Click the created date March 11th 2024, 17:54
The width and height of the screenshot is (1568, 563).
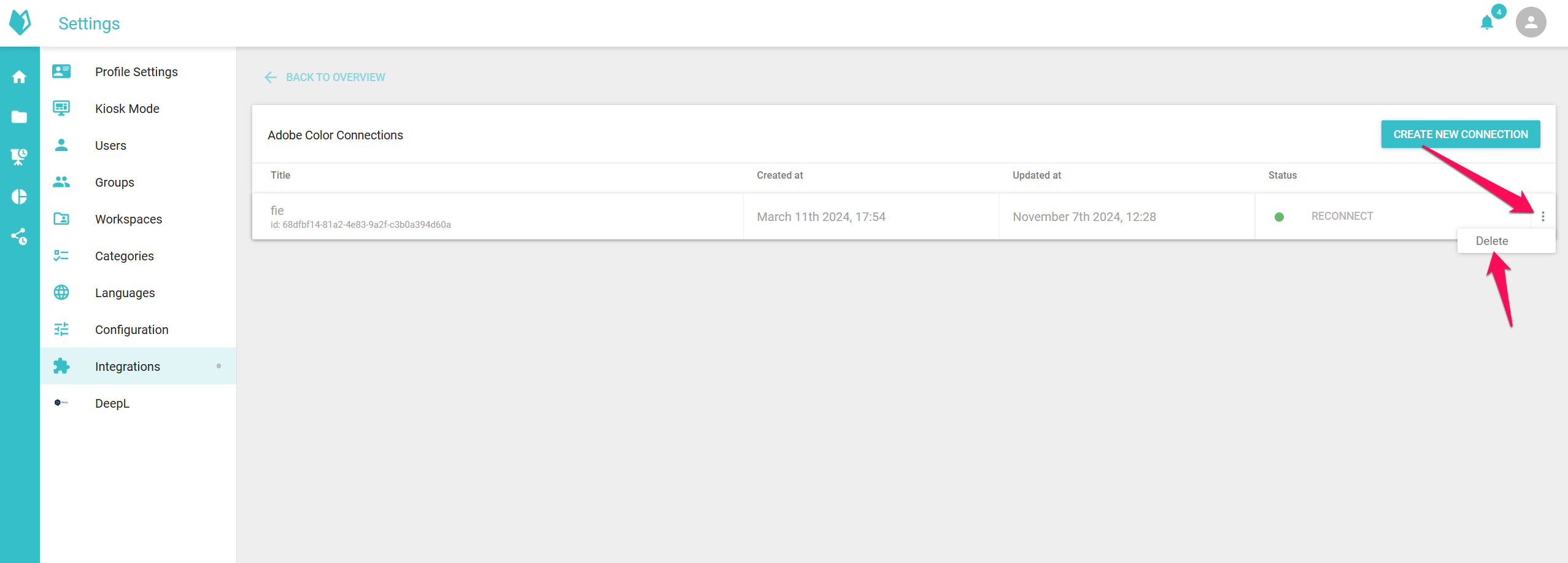[821, 217]
